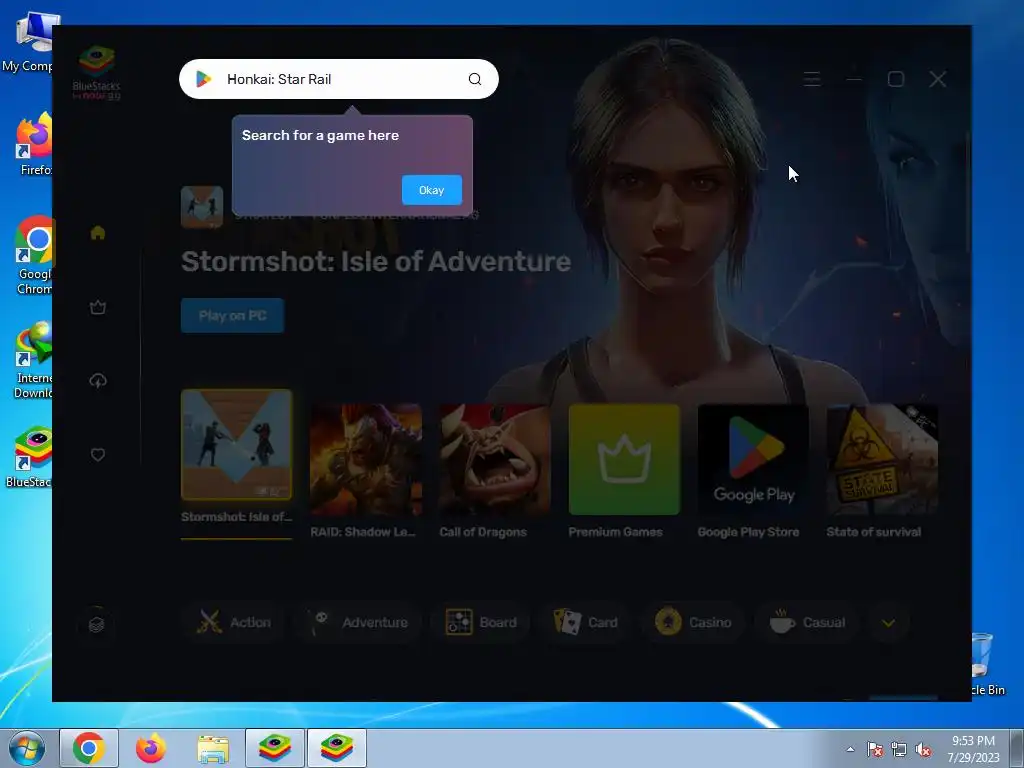Image resolution: width=1024 pixels, height=768 pixels.
Task: Click Stormshot: Isle of Adventure title
Action: tap(376, 261)
